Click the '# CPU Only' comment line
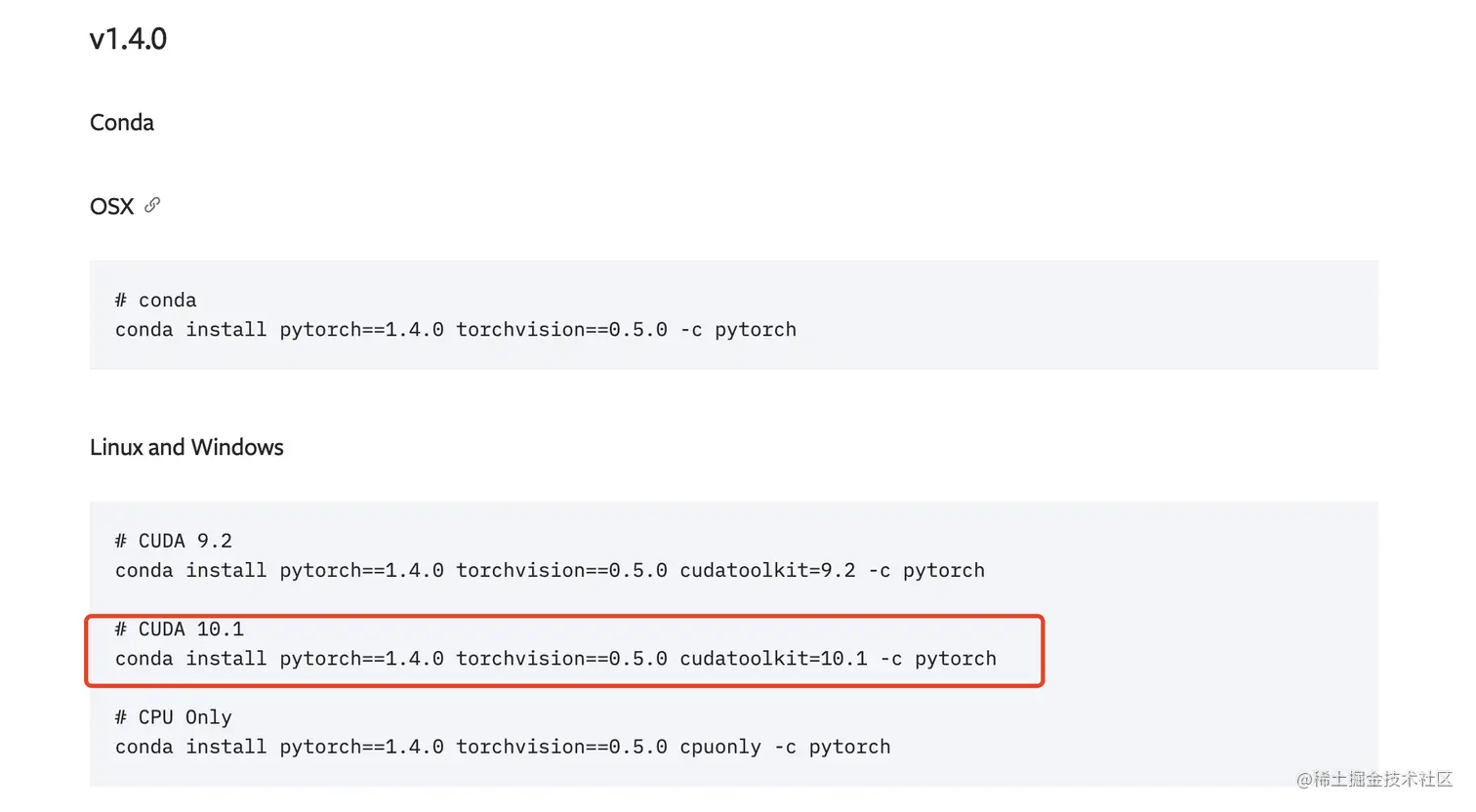The image size is (1476, 812). tap(174, 717)
